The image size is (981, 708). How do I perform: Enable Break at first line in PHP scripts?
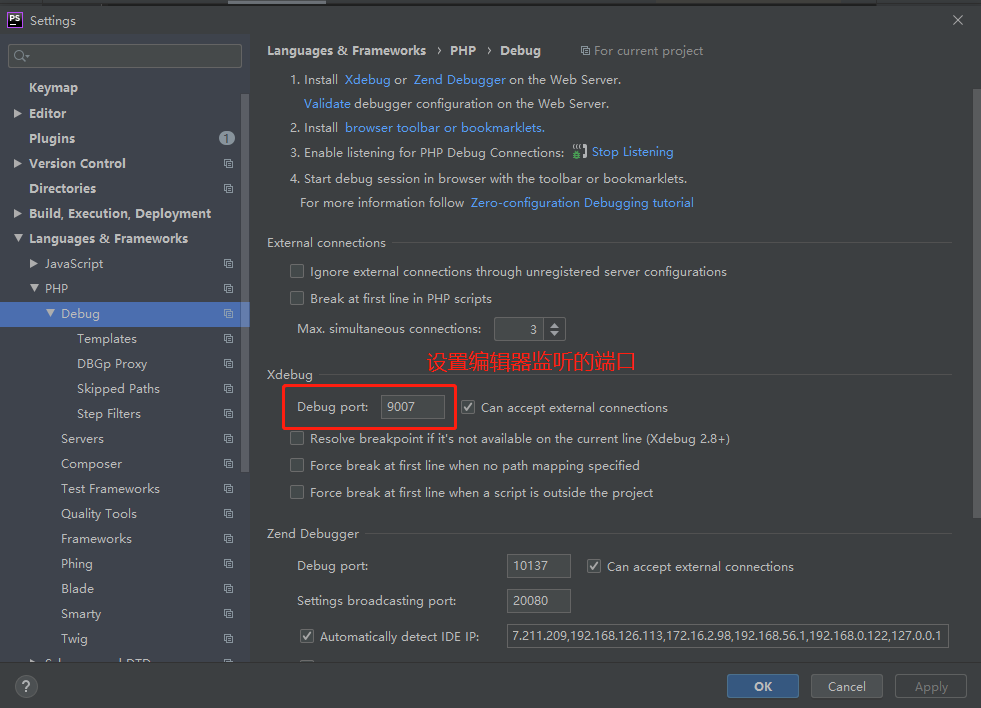297,298
